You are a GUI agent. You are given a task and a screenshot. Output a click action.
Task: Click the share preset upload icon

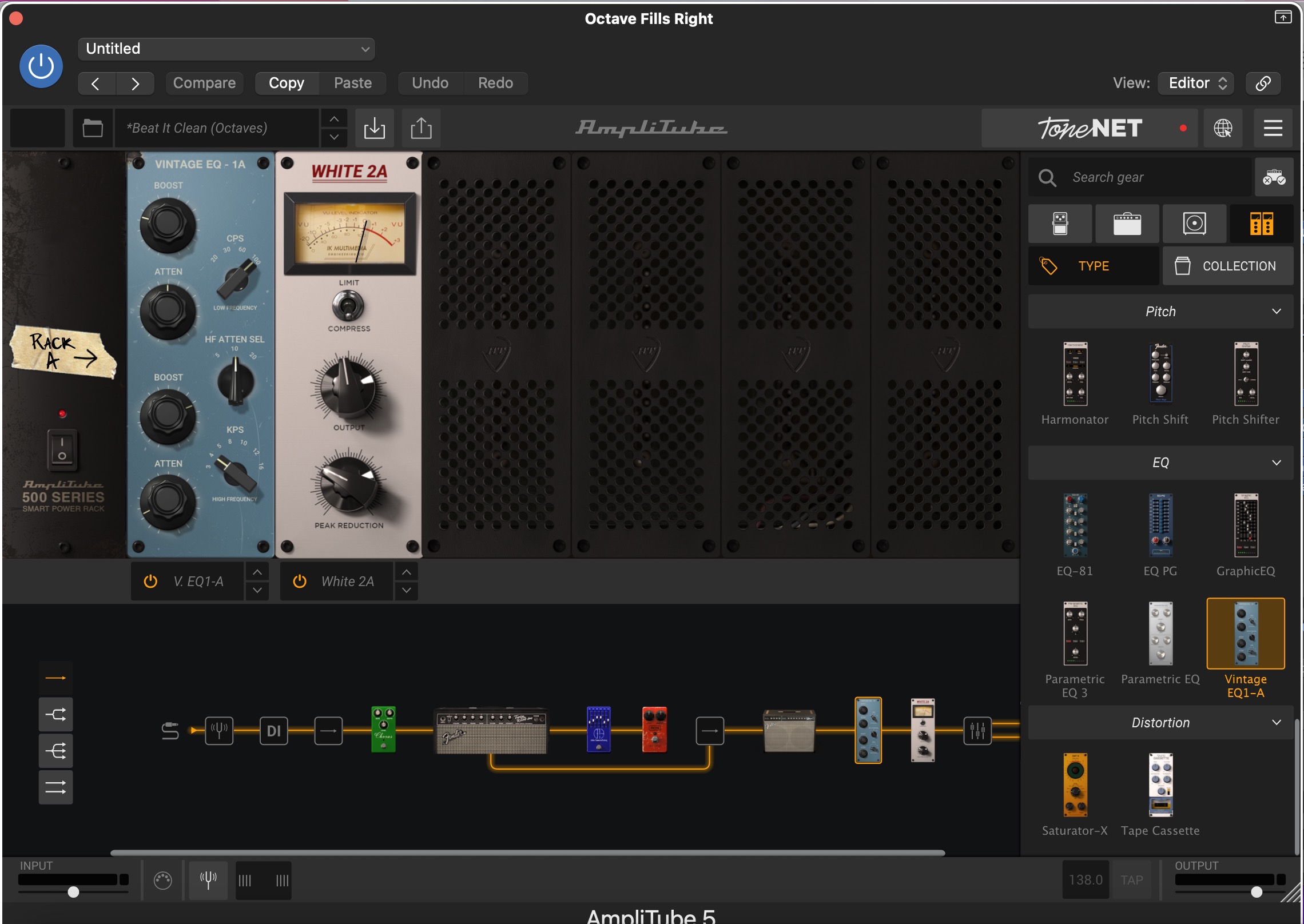pyautogui.click(x=421, y=128)
